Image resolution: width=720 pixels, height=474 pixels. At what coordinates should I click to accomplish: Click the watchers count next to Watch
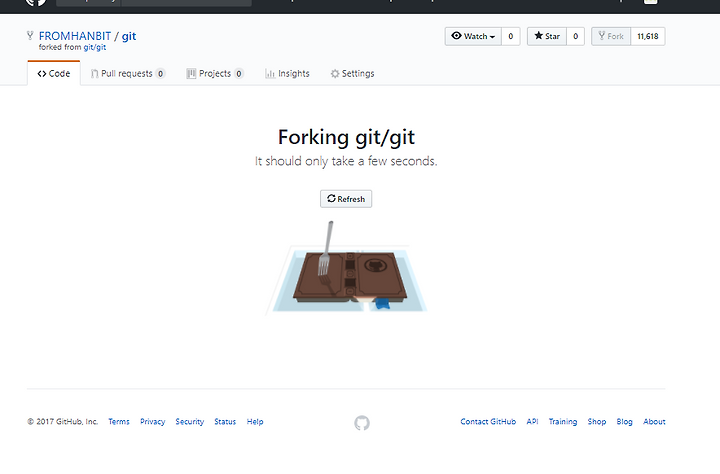pyautogui.click(x=511, y=36)
